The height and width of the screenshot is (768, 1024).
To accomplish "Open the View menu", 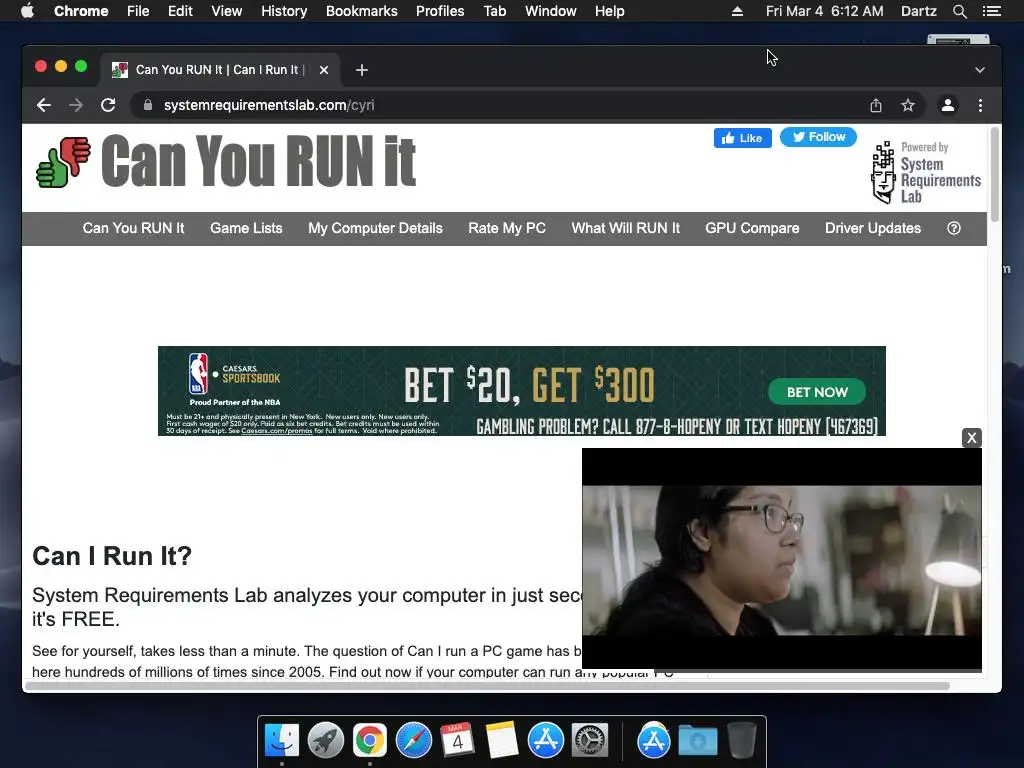I will (x=227, y=11).
